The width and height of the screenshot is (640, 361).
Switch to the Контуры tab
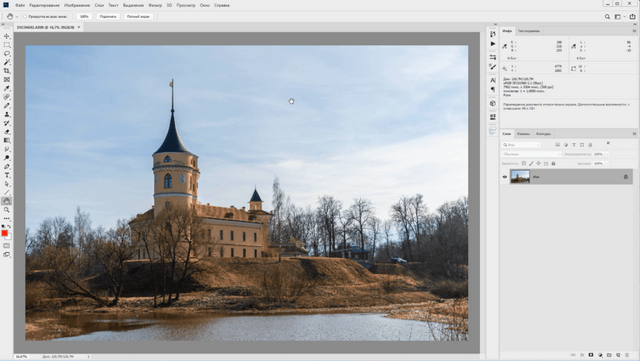[x=543, y=134]
